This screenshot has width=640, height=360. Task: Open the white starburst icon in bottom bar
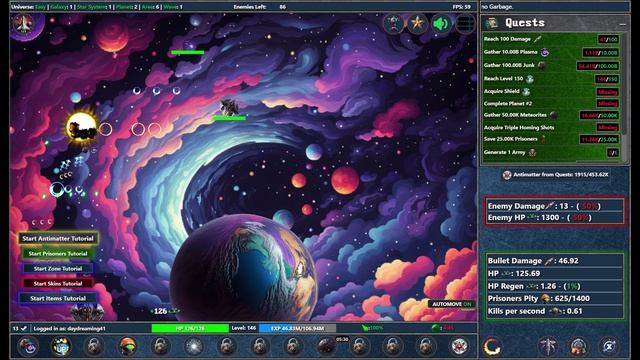click(x=193, y=346)
